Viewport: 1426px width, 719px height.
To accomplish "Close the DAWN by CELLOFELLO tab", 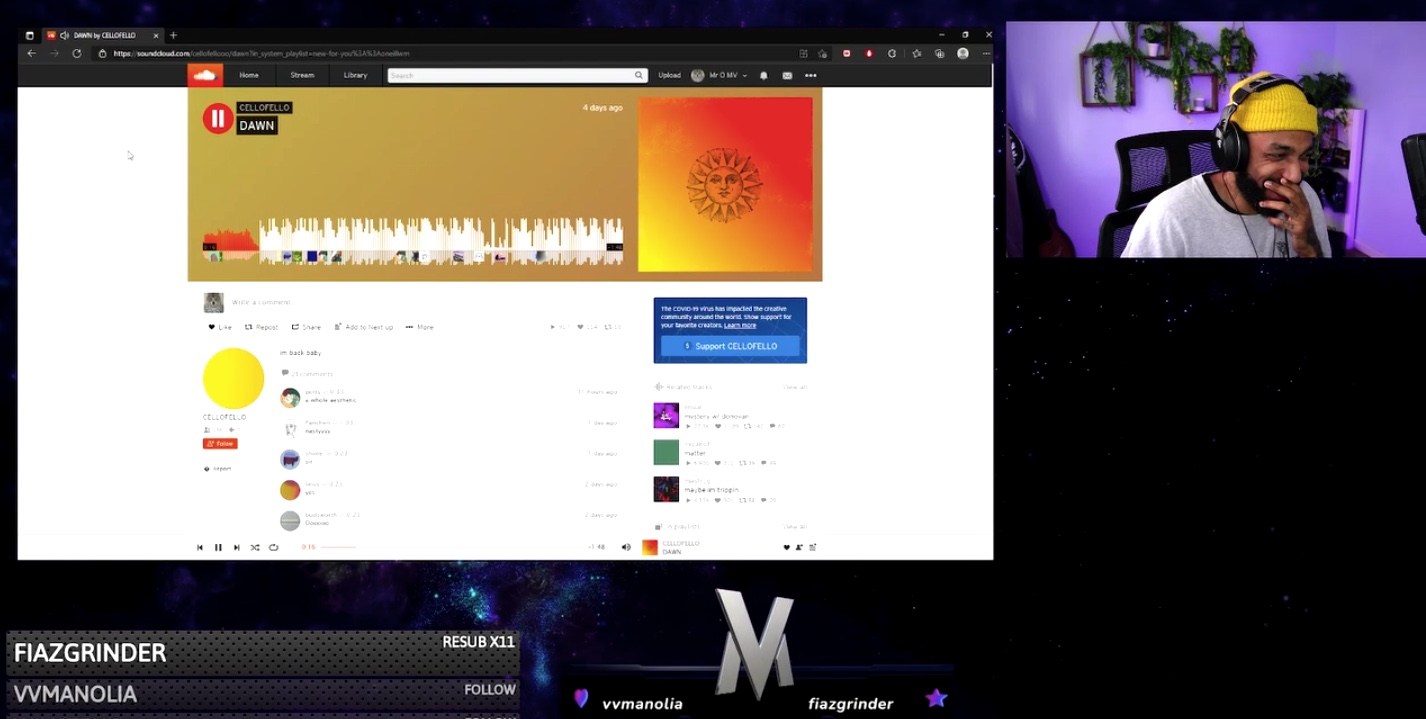I will (x=156, y=35).
